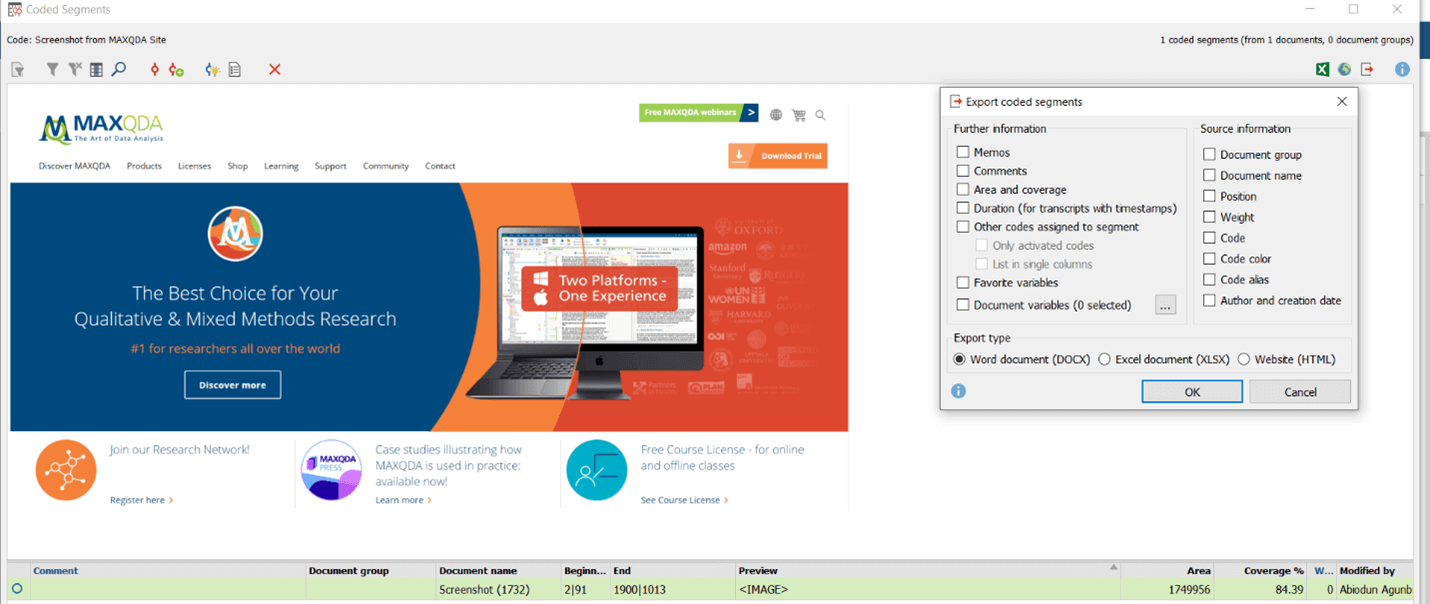Image resolution: width=1430 pixels, height=604 pixels.
Task: Click the document filter icon in toolbar
Action: point(17,70)
